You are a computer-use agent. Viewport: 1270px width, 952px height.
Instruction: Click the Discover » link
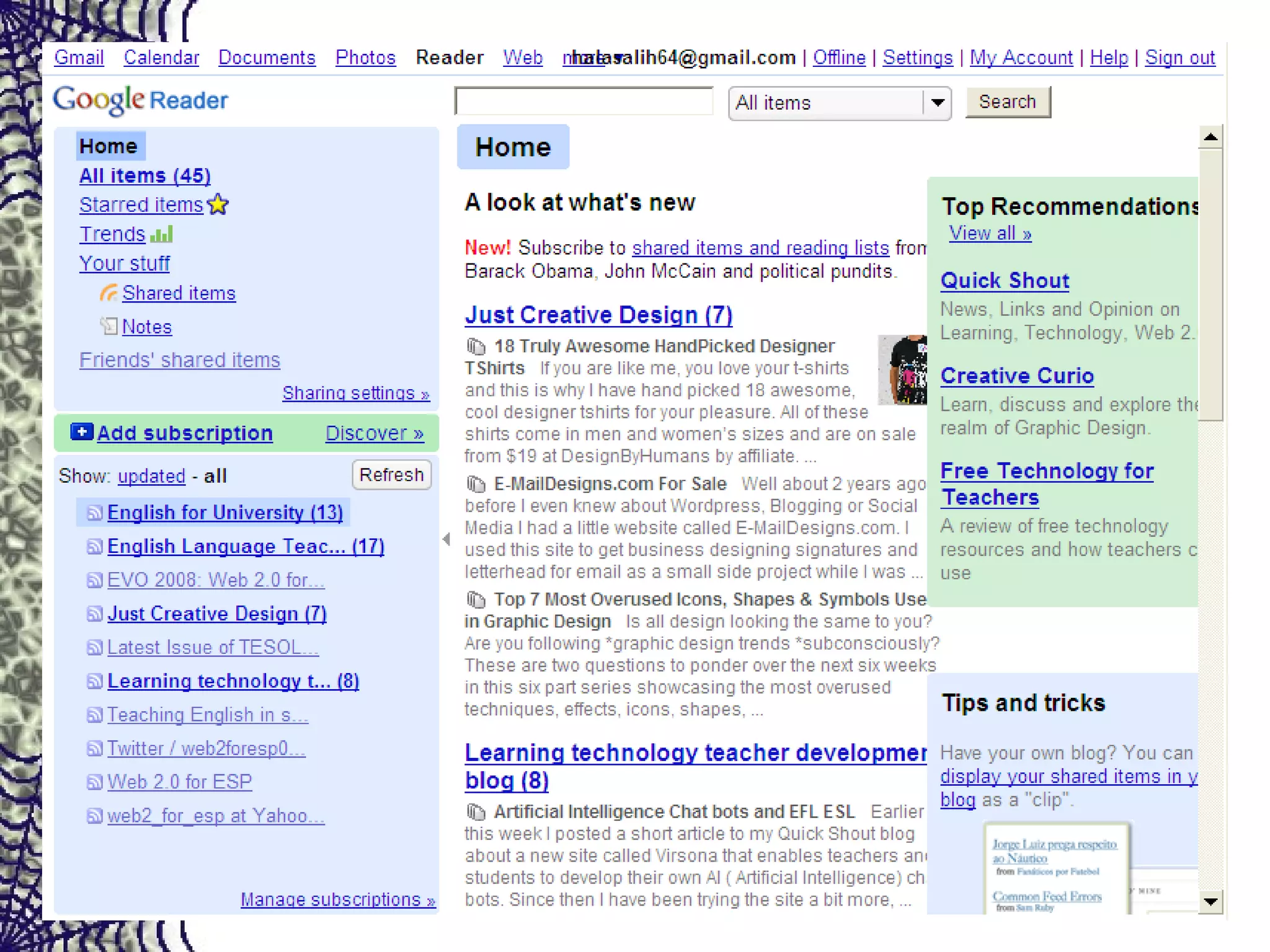pyautogui.click(x=375, y=433)
